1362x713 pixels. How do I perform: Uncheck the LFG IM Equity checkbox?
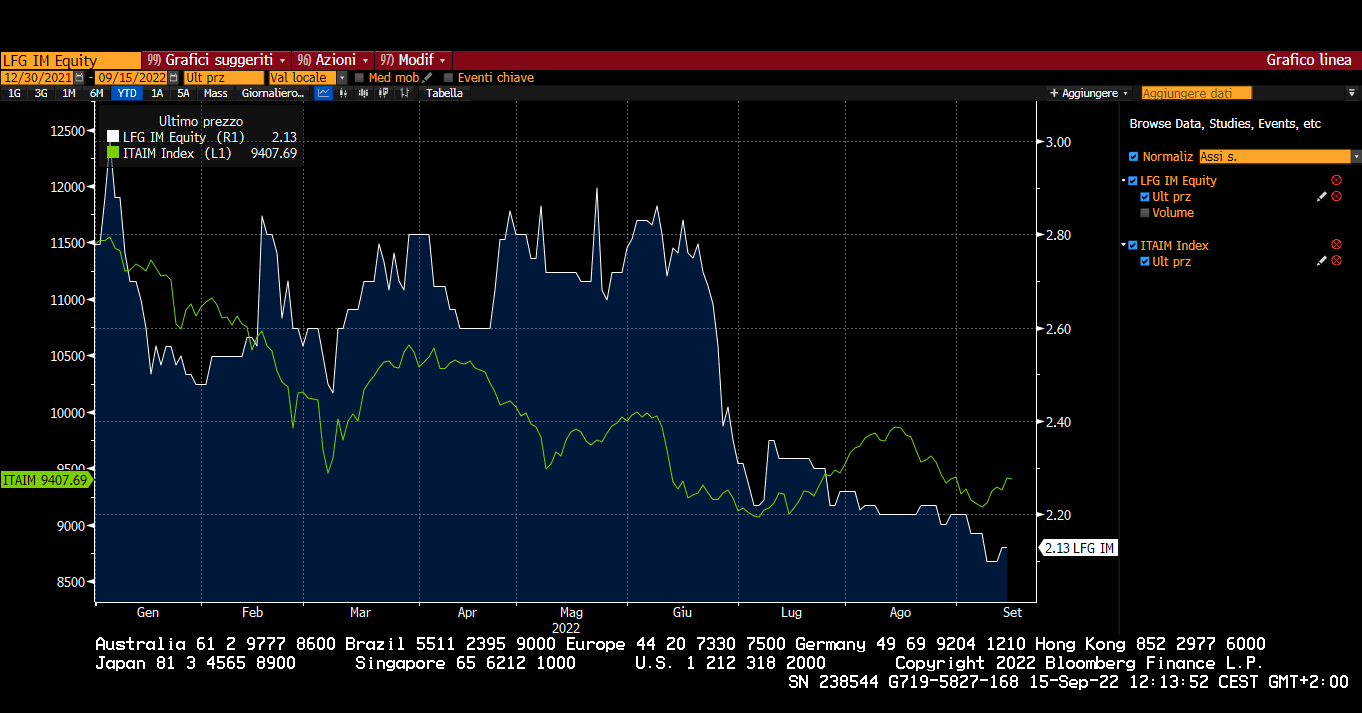click(x=1133, y=181)
